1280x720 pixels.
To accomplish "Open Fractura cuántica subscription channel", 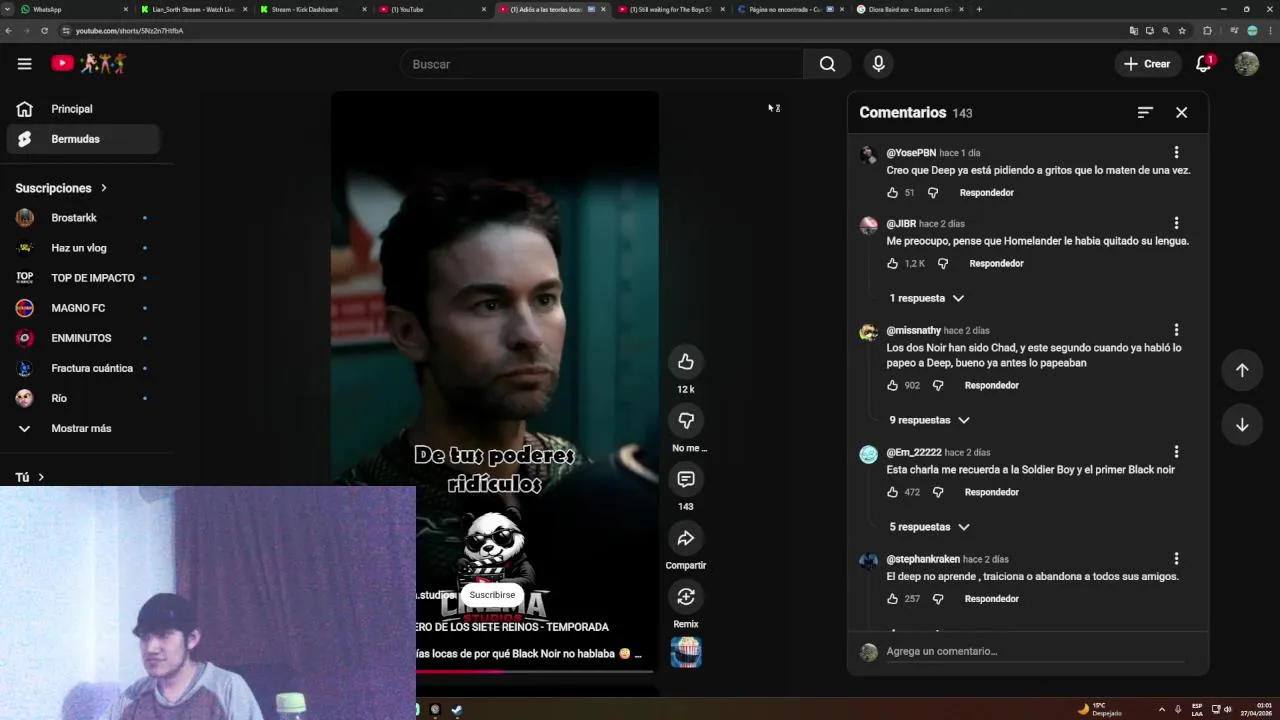I will (82, 368).
